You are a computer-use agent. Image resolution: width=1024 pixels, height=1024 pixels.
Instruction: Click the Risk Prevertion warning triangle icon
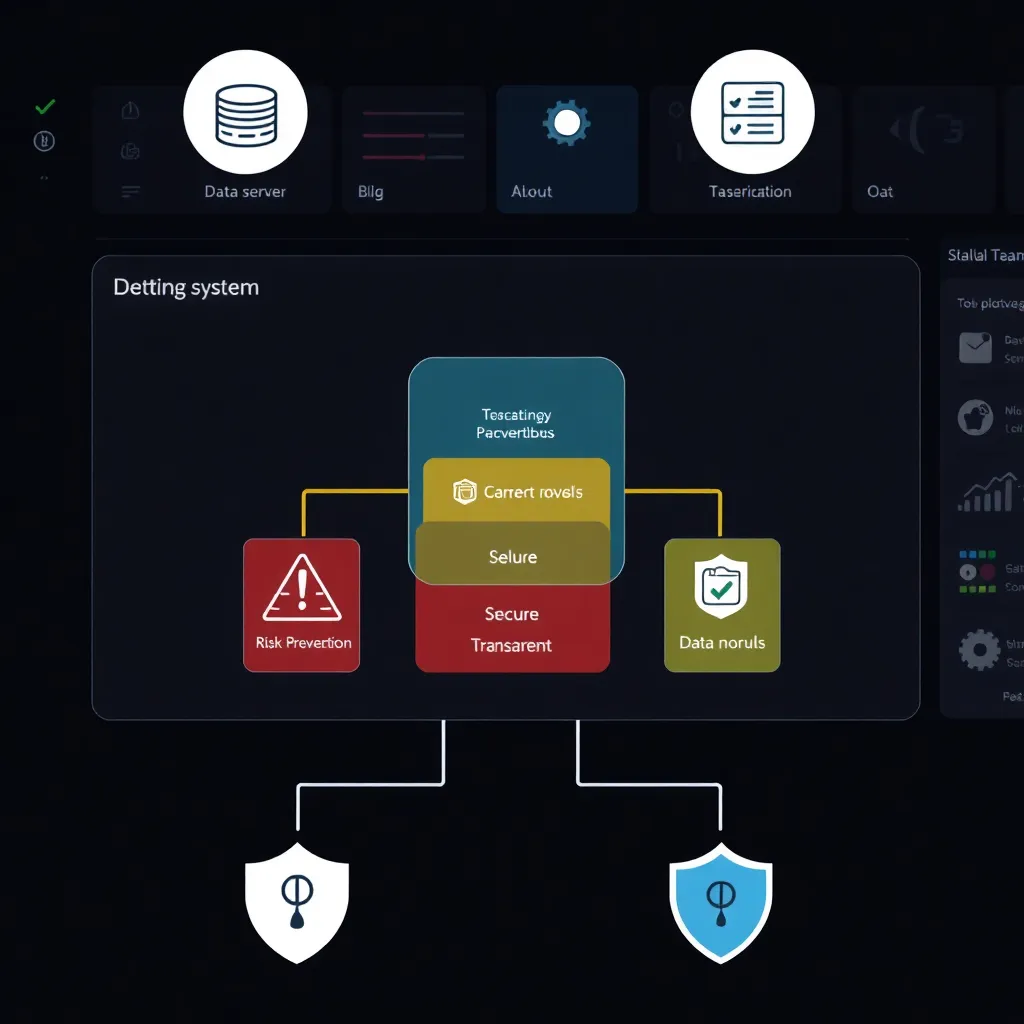pyautogui.click(x=301, y=590)
